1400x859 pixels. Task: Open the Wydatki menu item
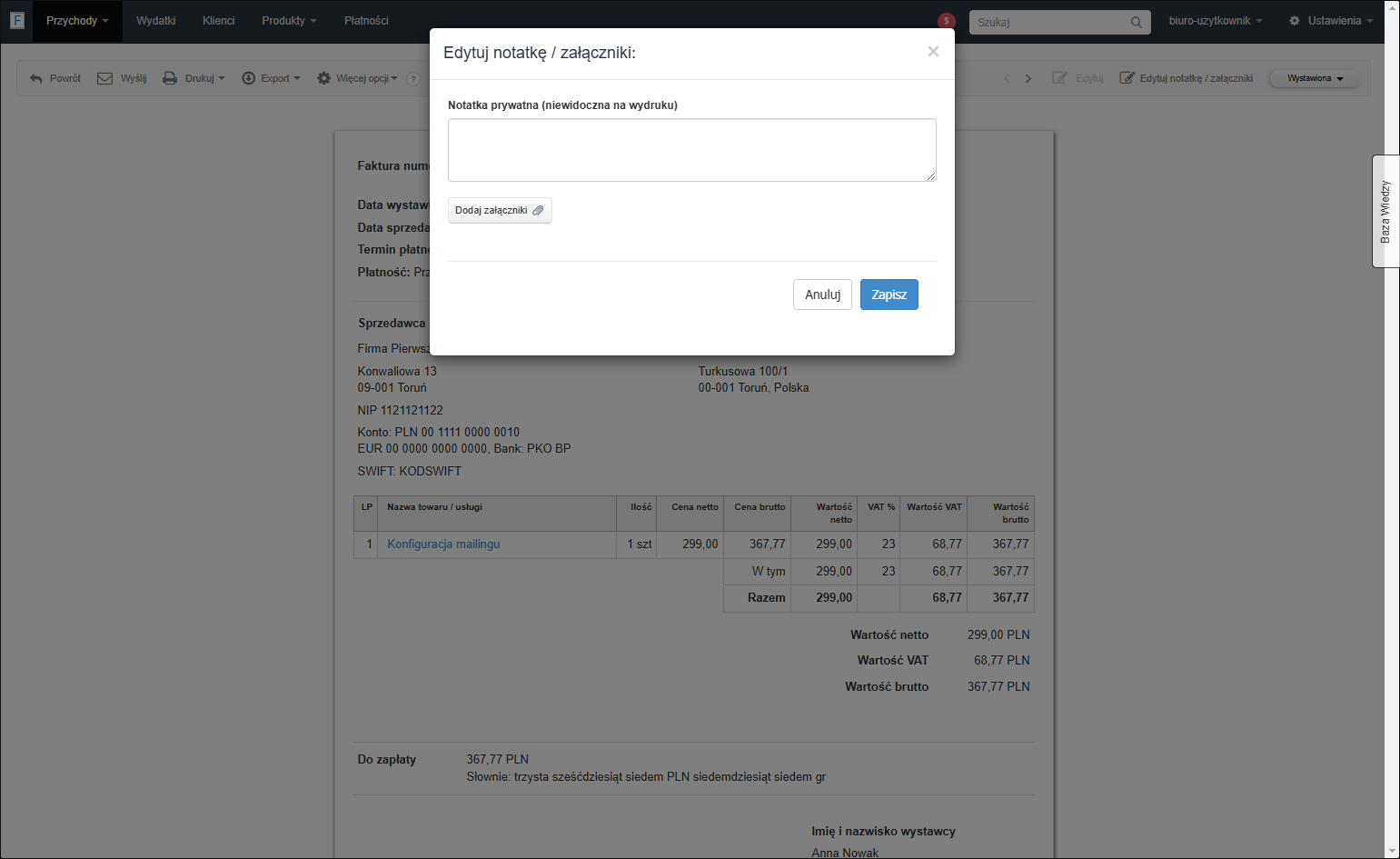click(x=156, y=21)
